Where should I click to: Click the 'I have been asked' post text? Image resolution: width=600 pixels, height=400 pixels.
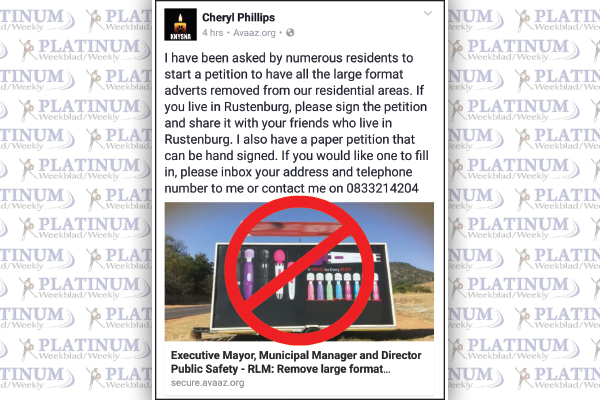pyautogui.click(x=297, y=123)
